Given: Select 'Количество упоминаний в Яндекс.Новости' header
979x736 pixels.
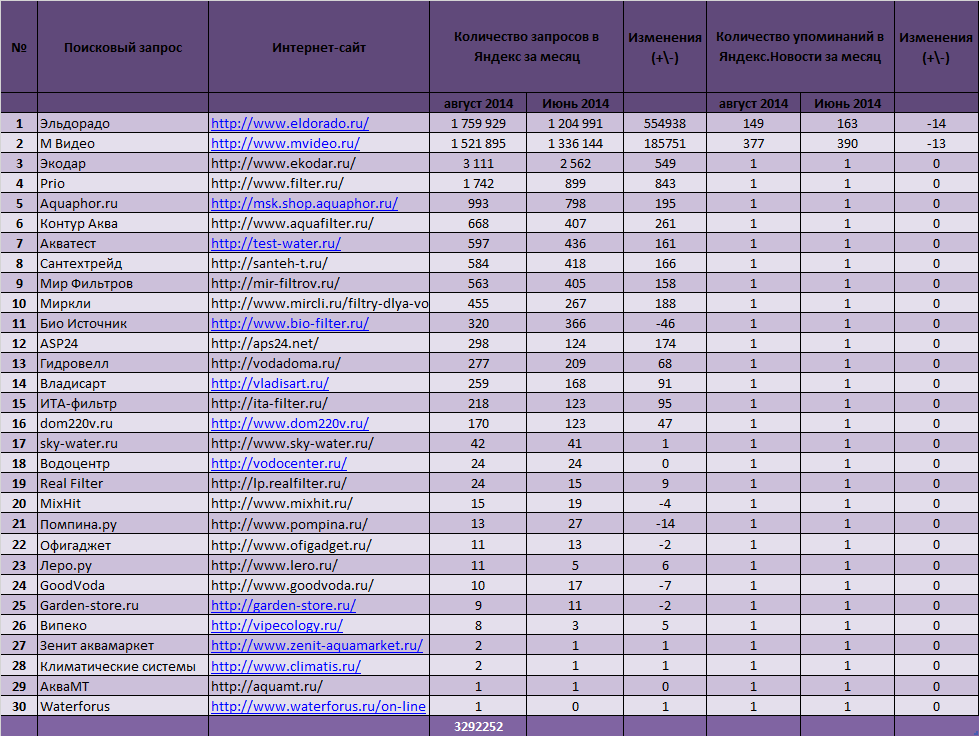Looking at the screenshot, I should (x=800, y=47).
